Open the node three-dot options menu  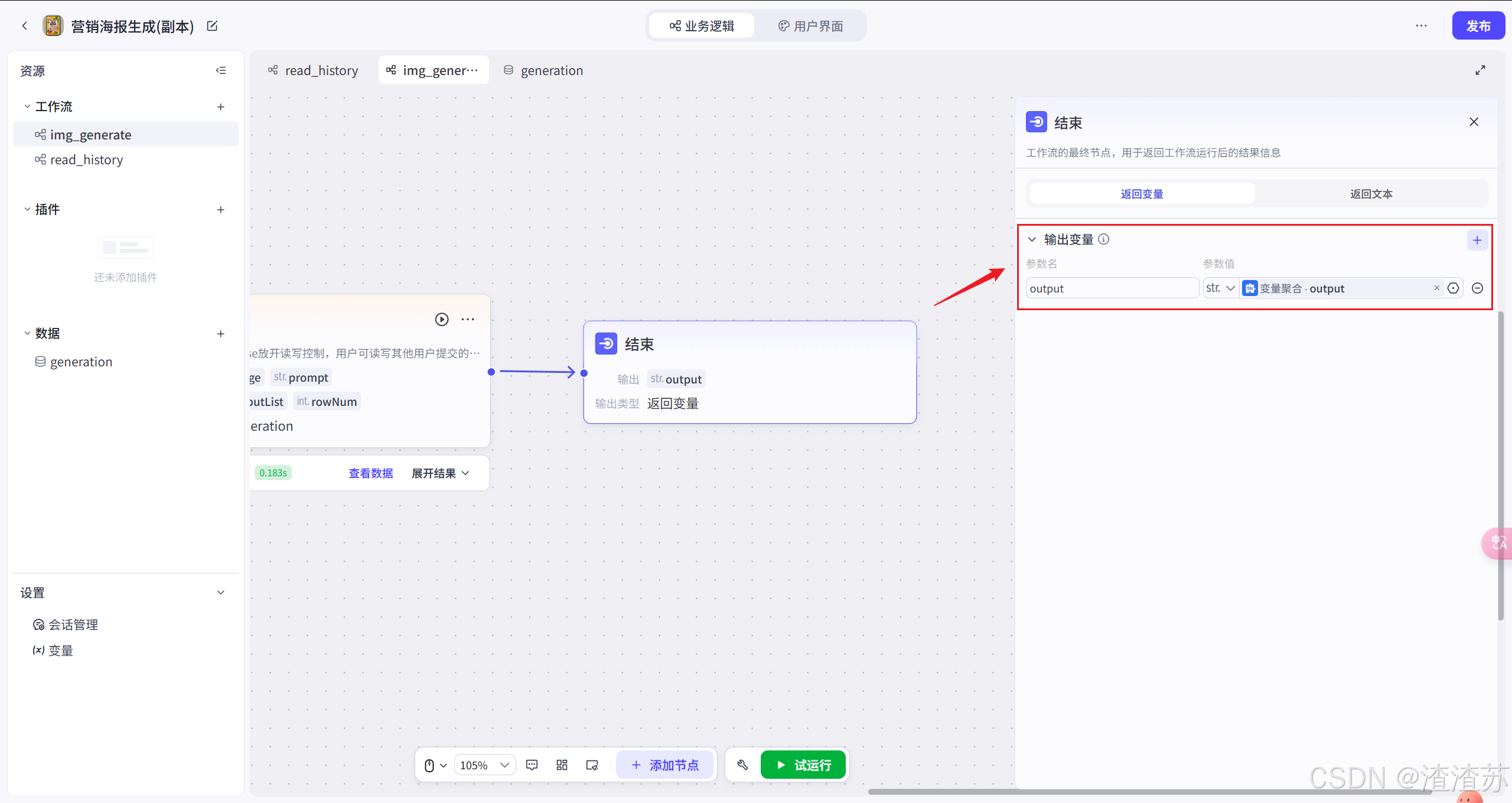coord(468,320)
